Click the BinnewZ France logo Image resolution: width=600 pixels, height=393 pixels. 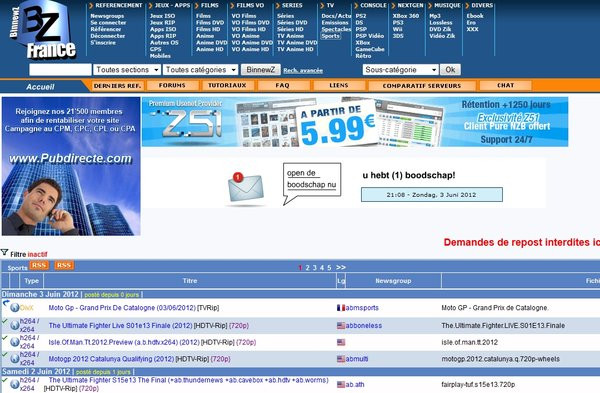pos(42,31)
